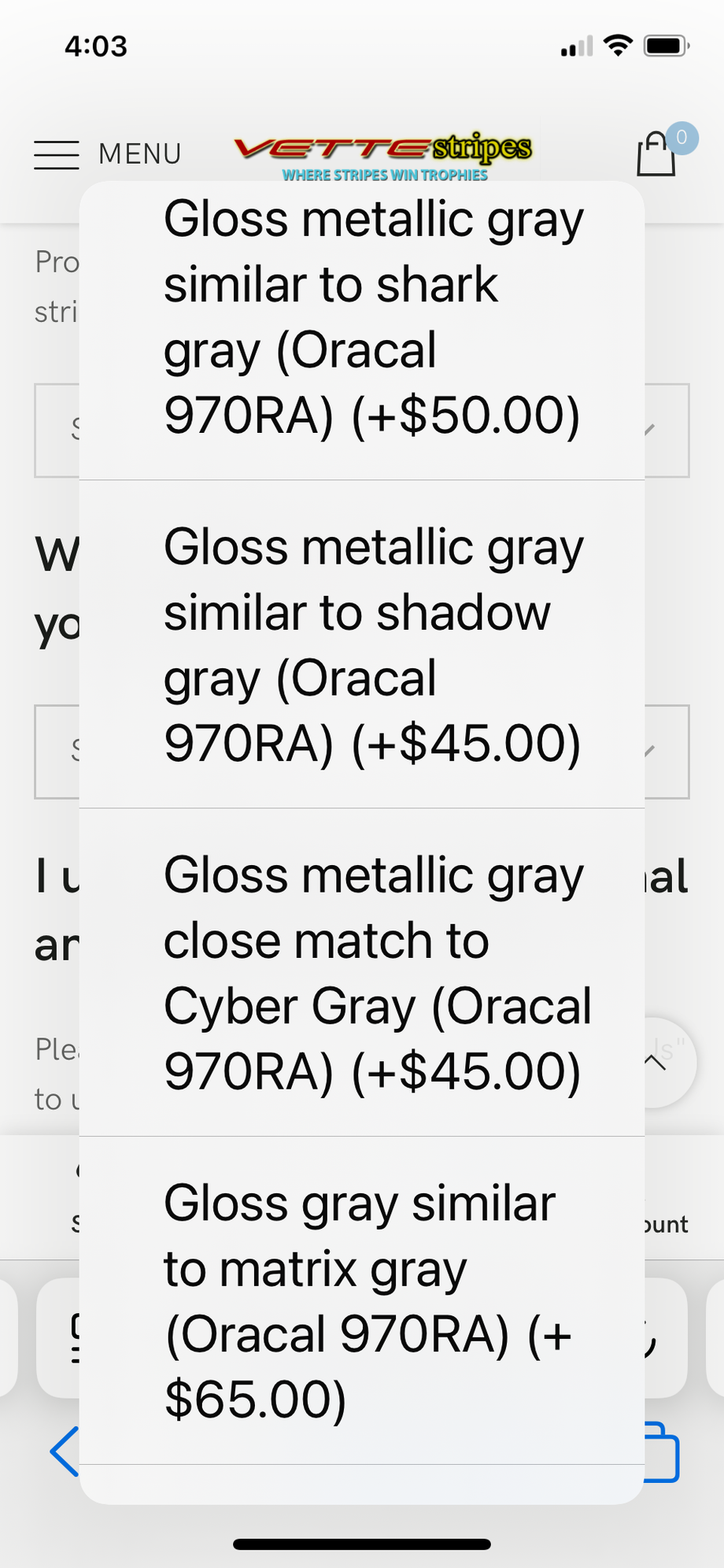Tap the cart count badge showing 0
The image size is (724, 1568).
click(682, 138)
